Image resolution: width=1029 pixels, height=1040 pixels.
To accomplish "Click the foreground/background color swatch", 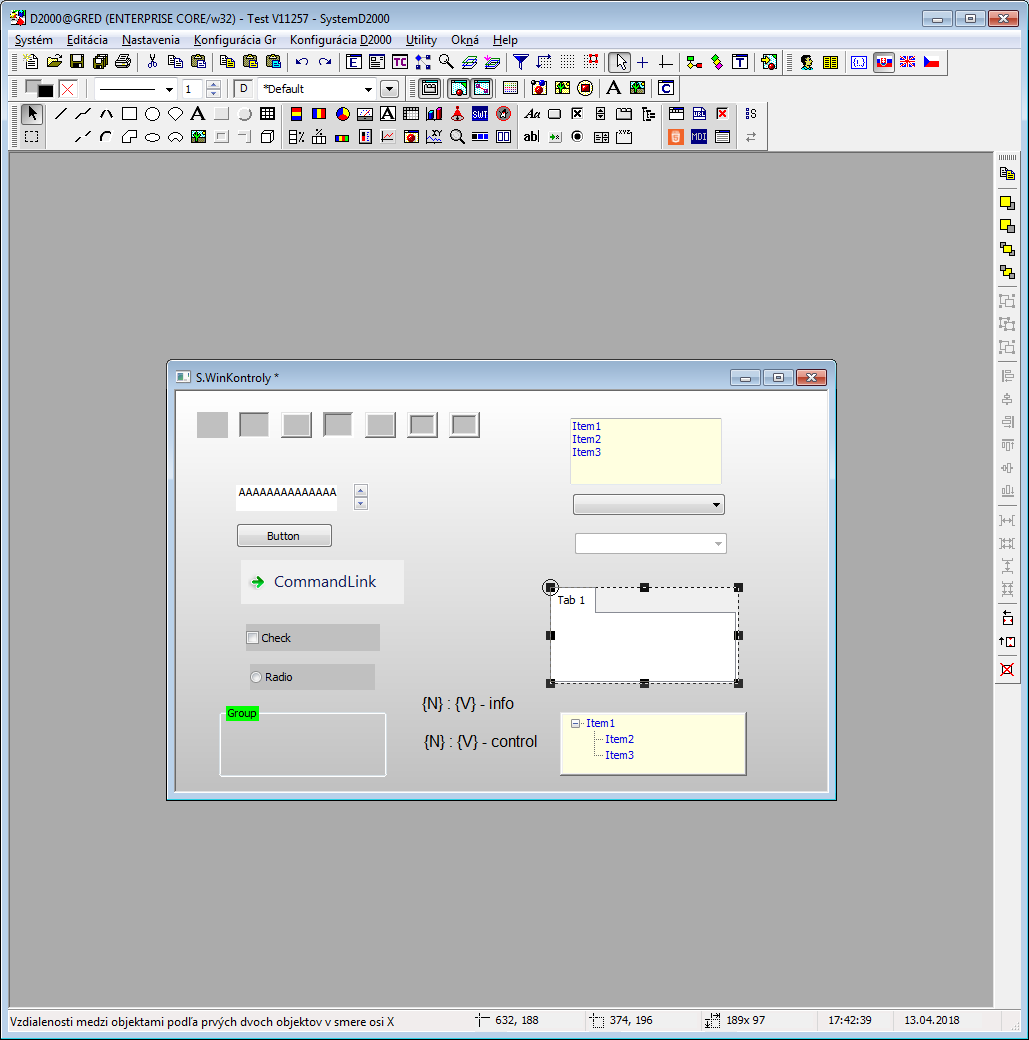I will (x=39, y=89).
